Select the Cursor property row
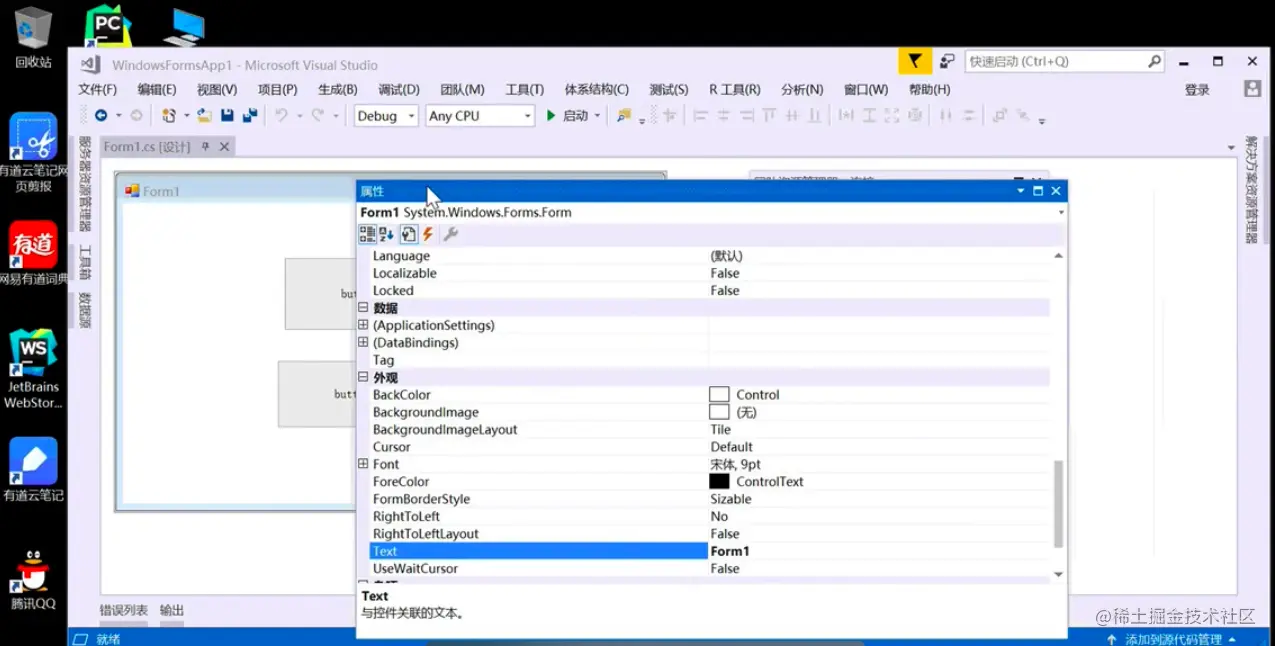Screen dimensions: 1275x646 pos(709,447)
